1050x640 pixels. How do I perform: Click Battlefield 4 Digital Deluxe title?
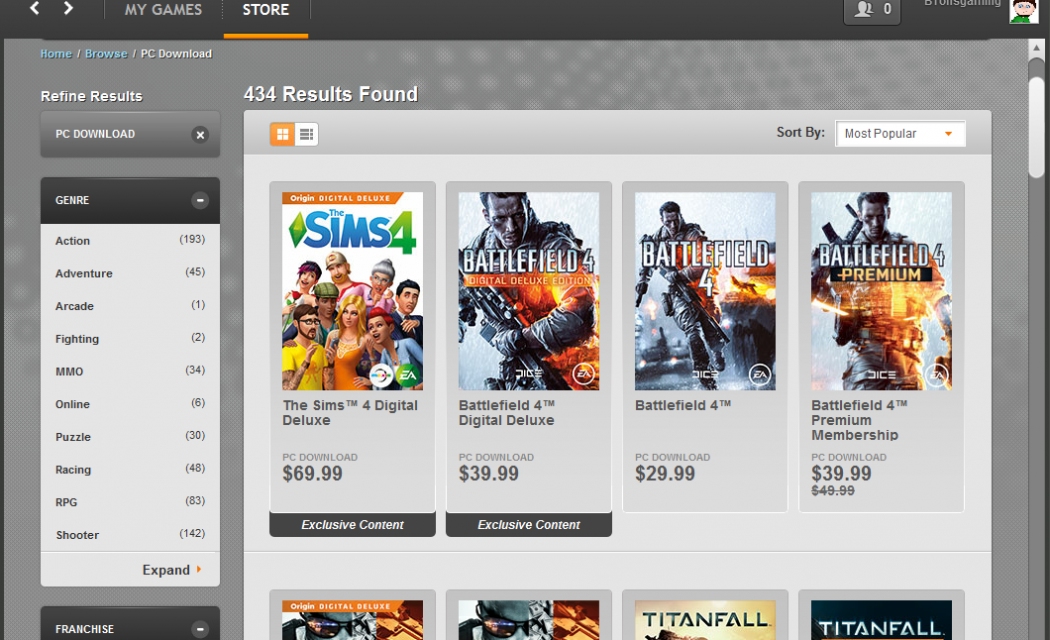point(507,413)
